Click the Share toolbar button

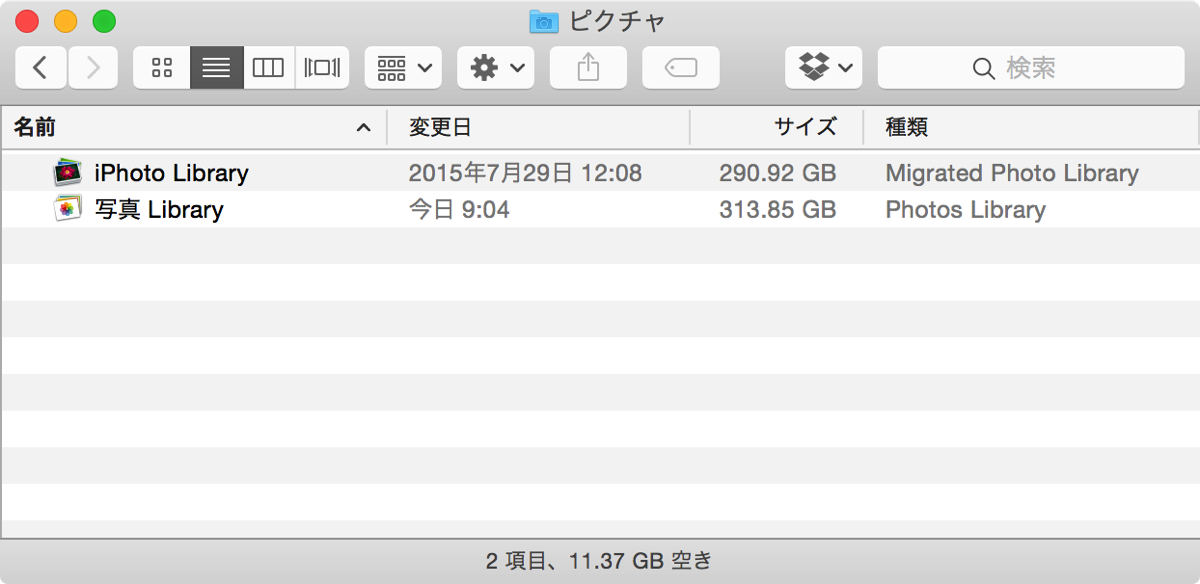(589, 68)
